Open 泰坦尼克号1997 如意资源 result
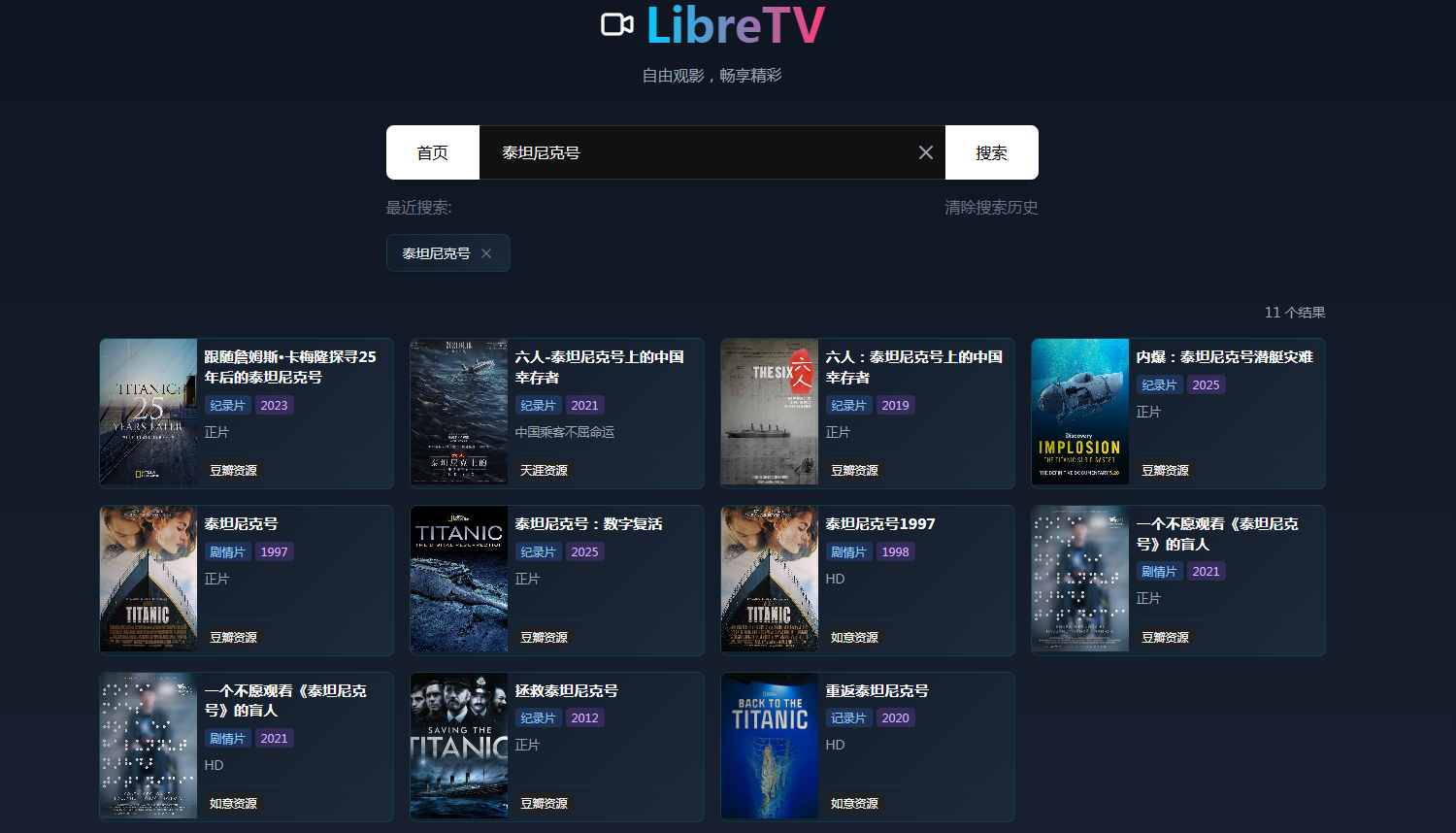This screenshot has height=833, width=1456. 868,580
